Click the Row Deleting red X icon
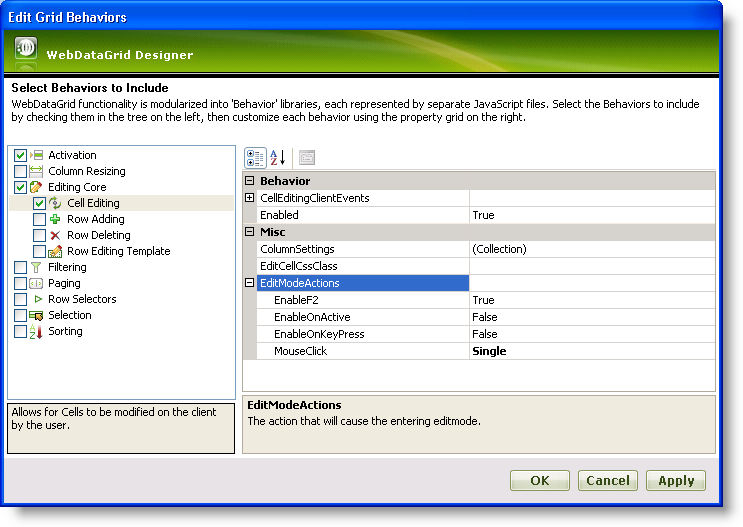The image size is (743, 527). 56,235
